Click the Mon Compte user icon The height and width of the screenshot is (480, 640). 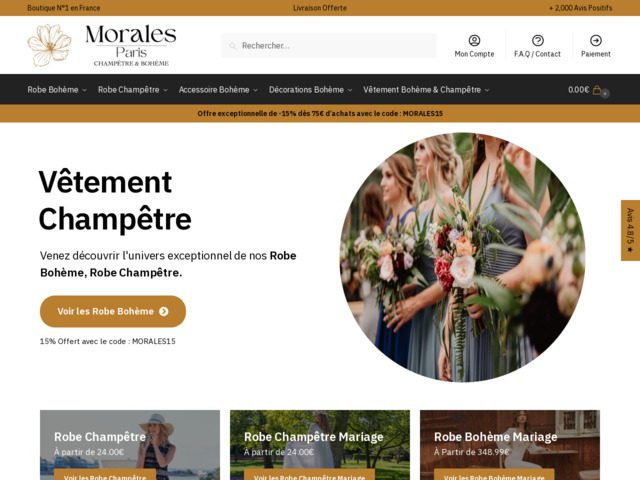point(474,40)
